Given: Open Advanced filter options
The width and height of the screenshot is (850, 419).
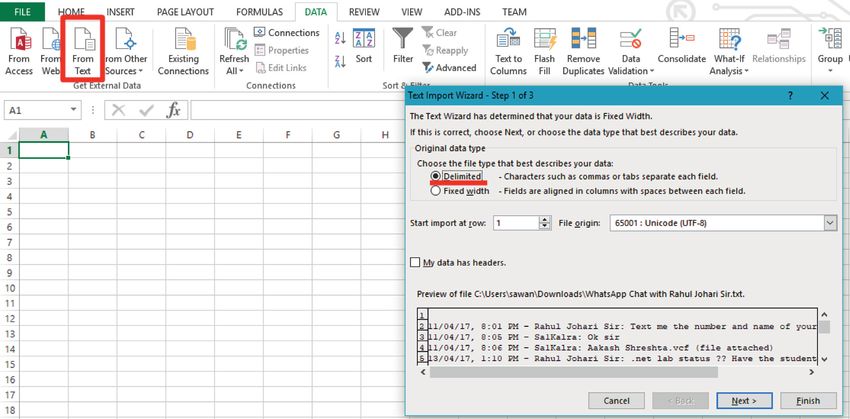Looking at the screenshot, I should [449, 68].
